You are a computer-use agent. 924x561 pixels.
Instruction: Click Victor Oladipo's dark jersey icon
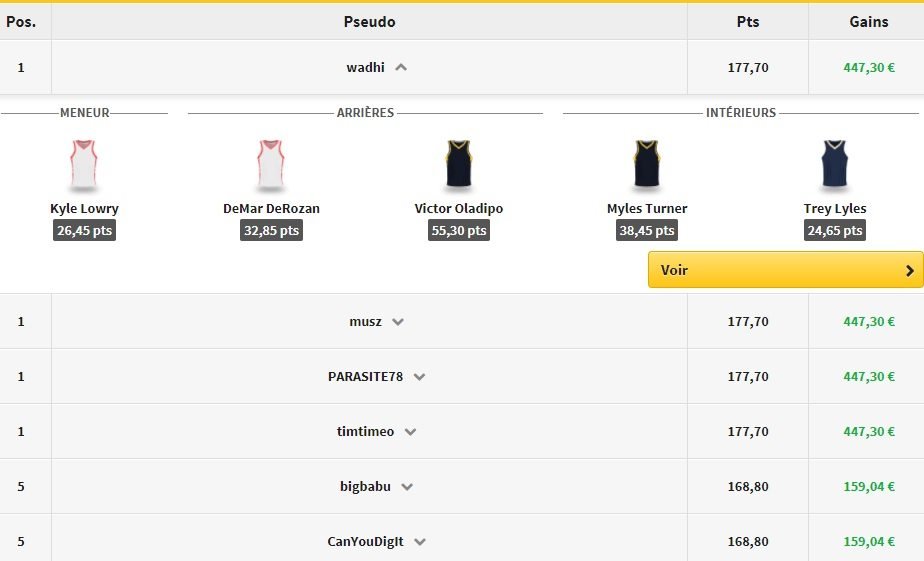click(x=459, y=165)
